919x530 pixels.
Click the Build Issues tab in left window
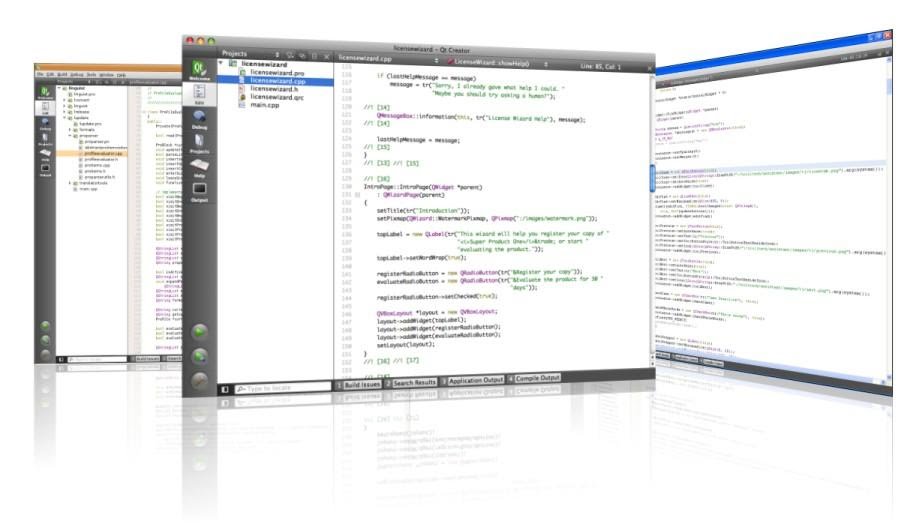146,359
